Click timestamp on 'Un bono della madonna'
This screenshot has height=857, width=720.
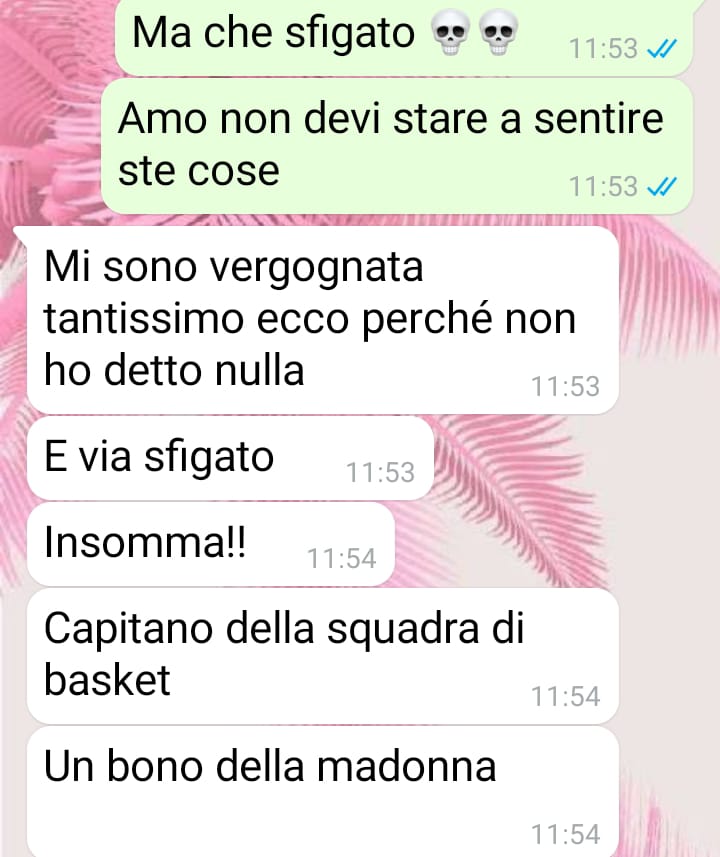(566, 835)
